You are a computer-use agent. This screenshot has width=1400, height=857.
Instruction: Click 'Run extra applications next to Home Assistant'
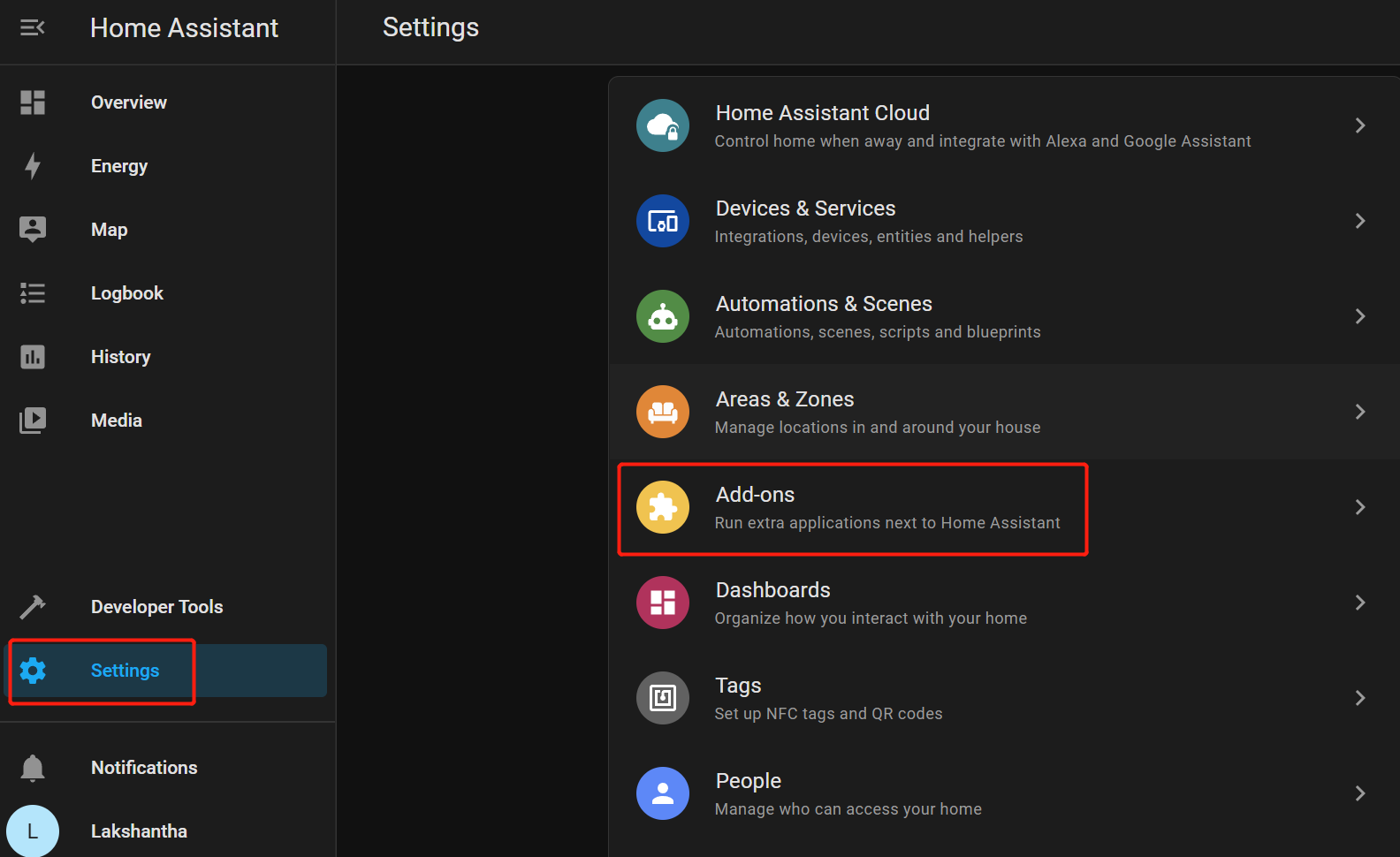pos(887,523)
